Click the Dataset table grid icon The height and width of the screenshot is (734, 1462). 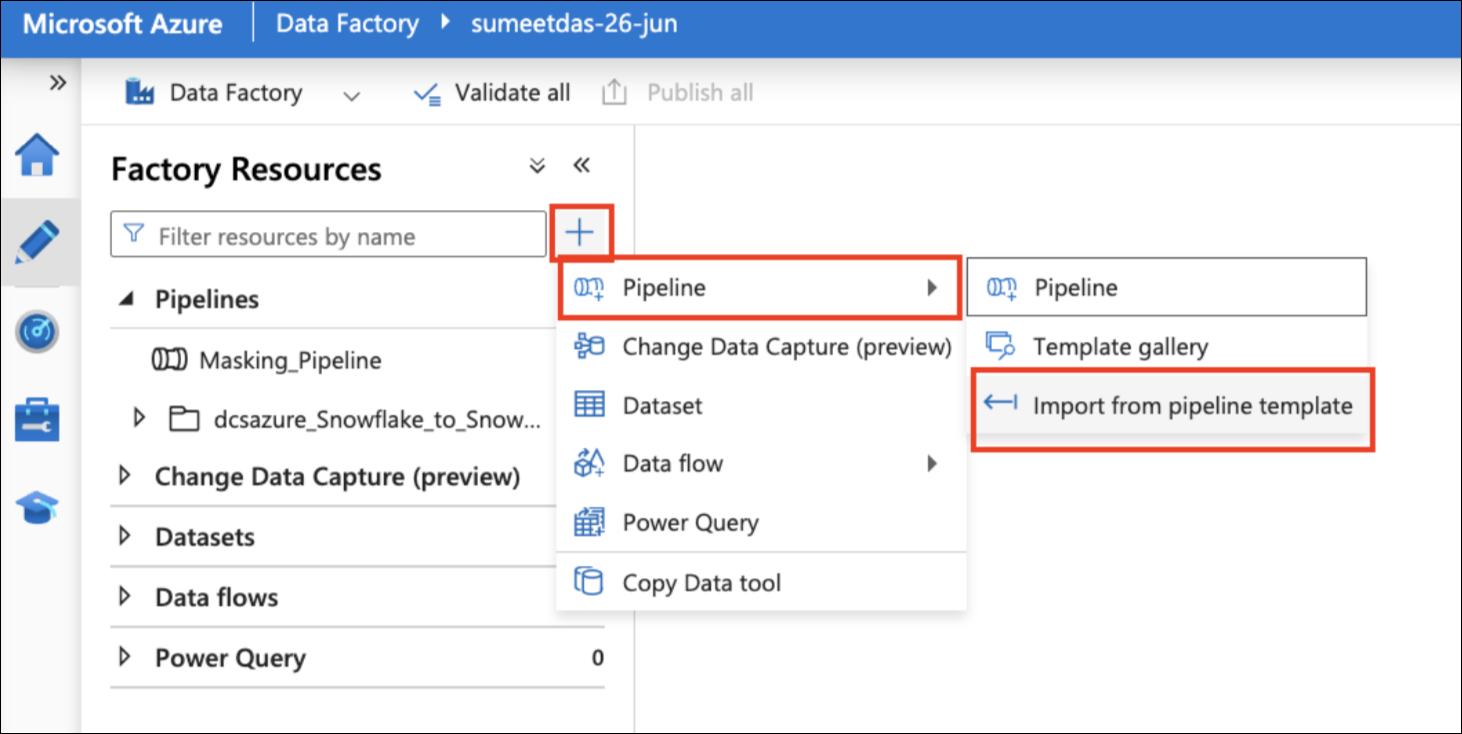589,405
